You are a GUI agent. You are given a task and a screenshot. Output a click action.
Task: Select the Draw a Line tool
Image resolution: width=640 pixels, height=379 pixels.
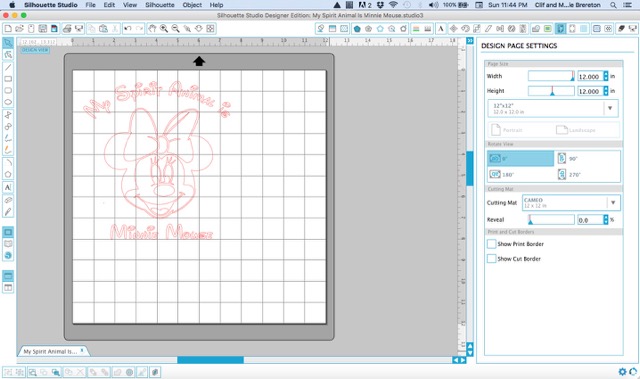8,67
